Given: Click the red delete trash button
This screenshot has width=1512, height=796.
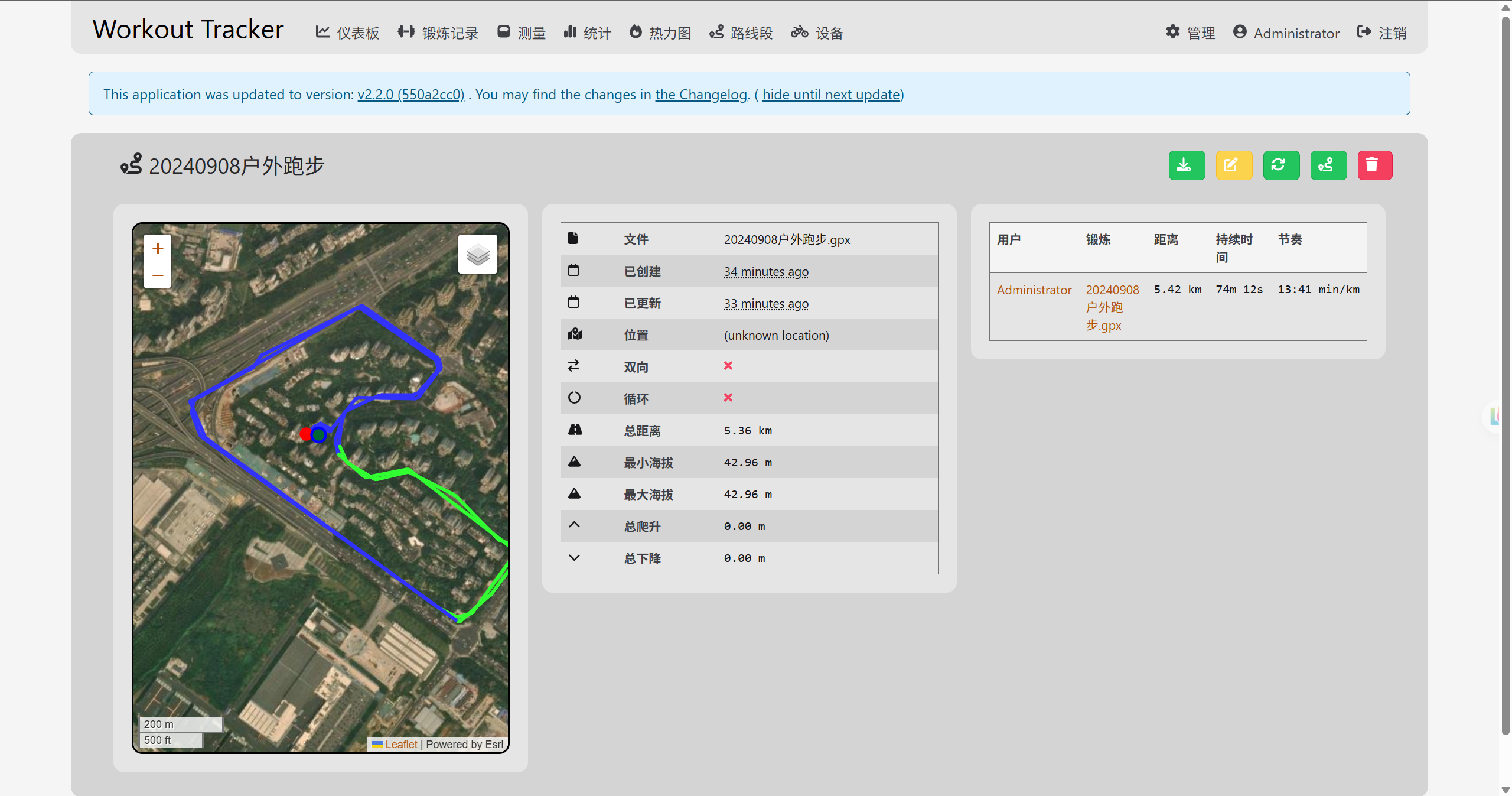Looking at the screenshot, I should coord(1374,165).
